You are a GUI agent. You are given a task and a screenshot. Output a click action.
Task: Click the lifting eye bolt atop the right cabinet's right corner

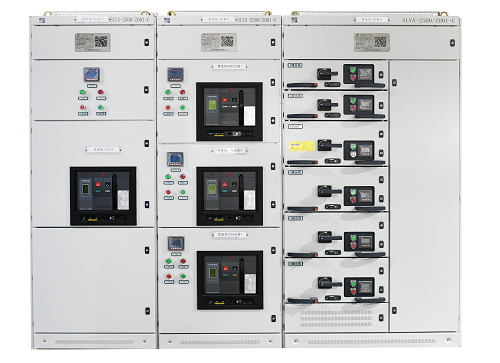pyautogui.click(x=443, y=14)
